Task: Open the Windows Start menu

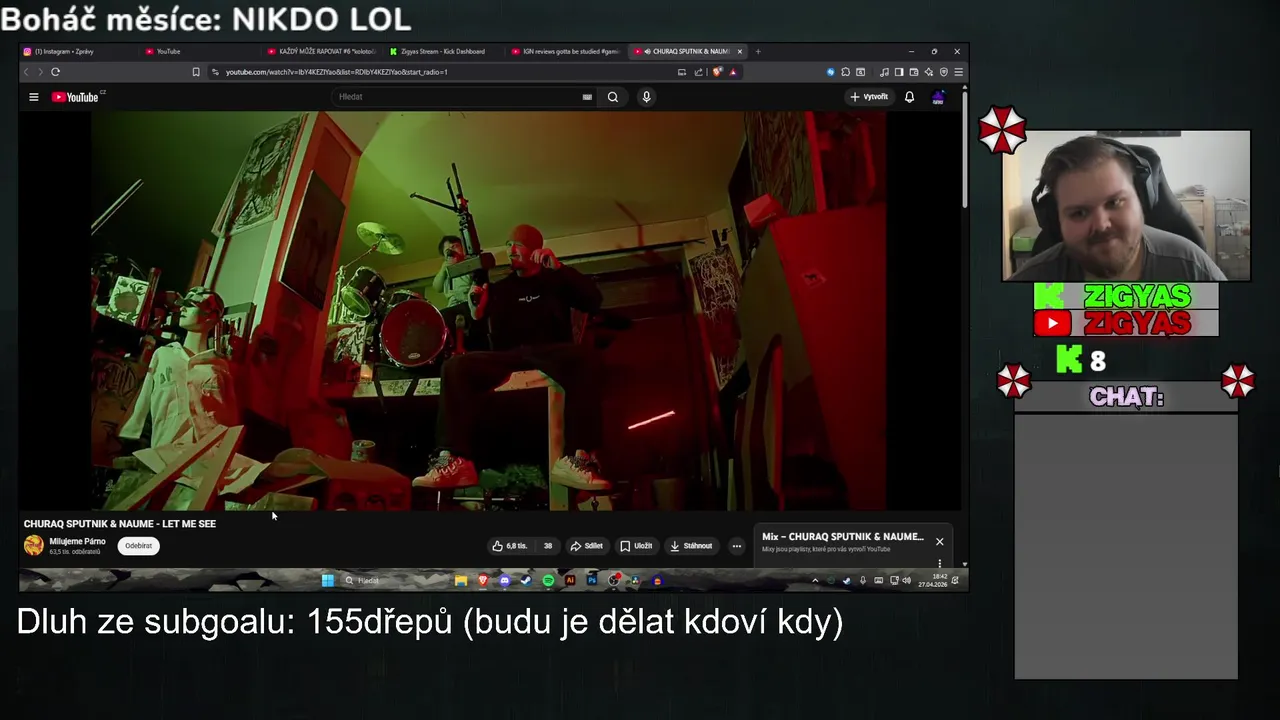Action: click(x=327, y=580)
